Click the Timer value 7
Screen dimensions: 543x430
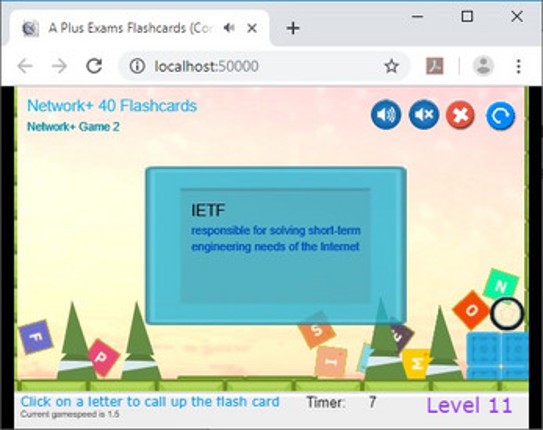[372, 402]
